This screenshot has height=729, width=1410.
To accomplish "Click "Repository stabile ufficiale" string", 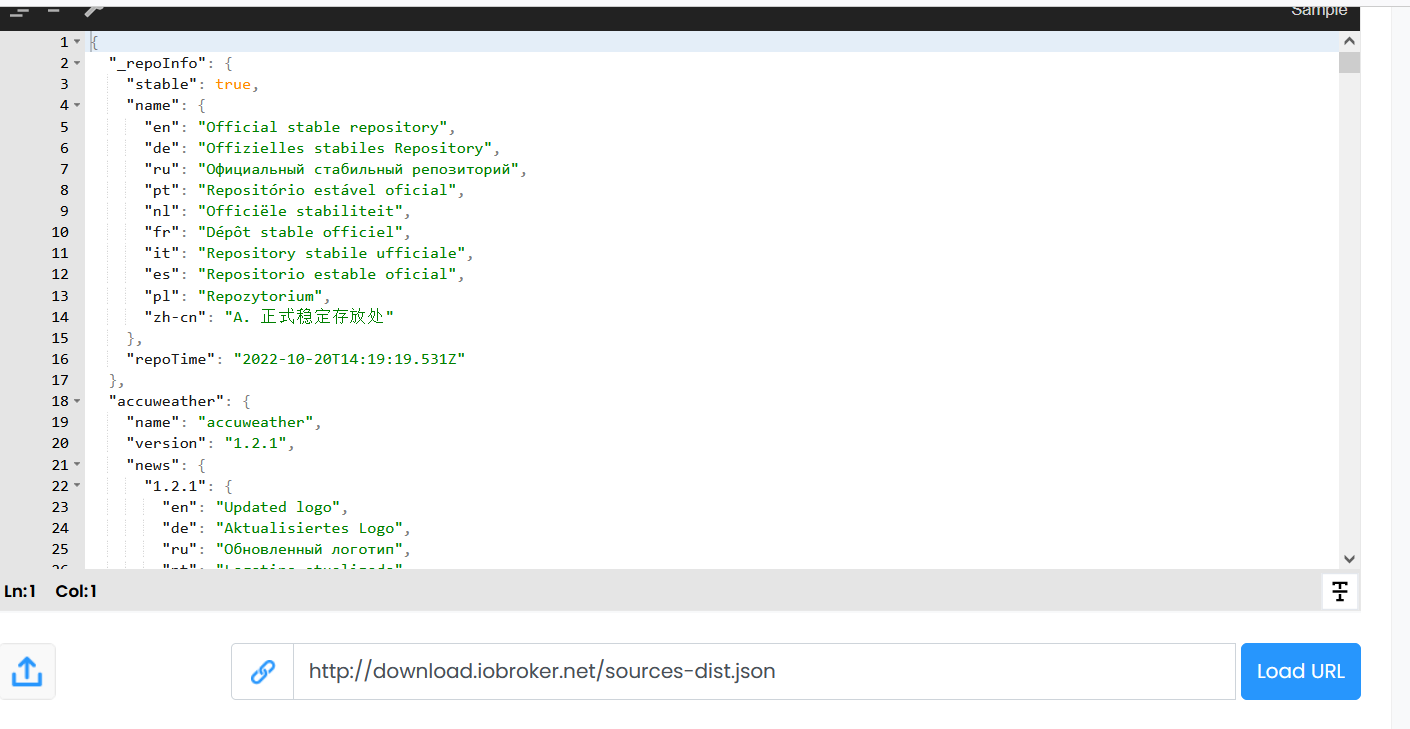I will [331, 253].
